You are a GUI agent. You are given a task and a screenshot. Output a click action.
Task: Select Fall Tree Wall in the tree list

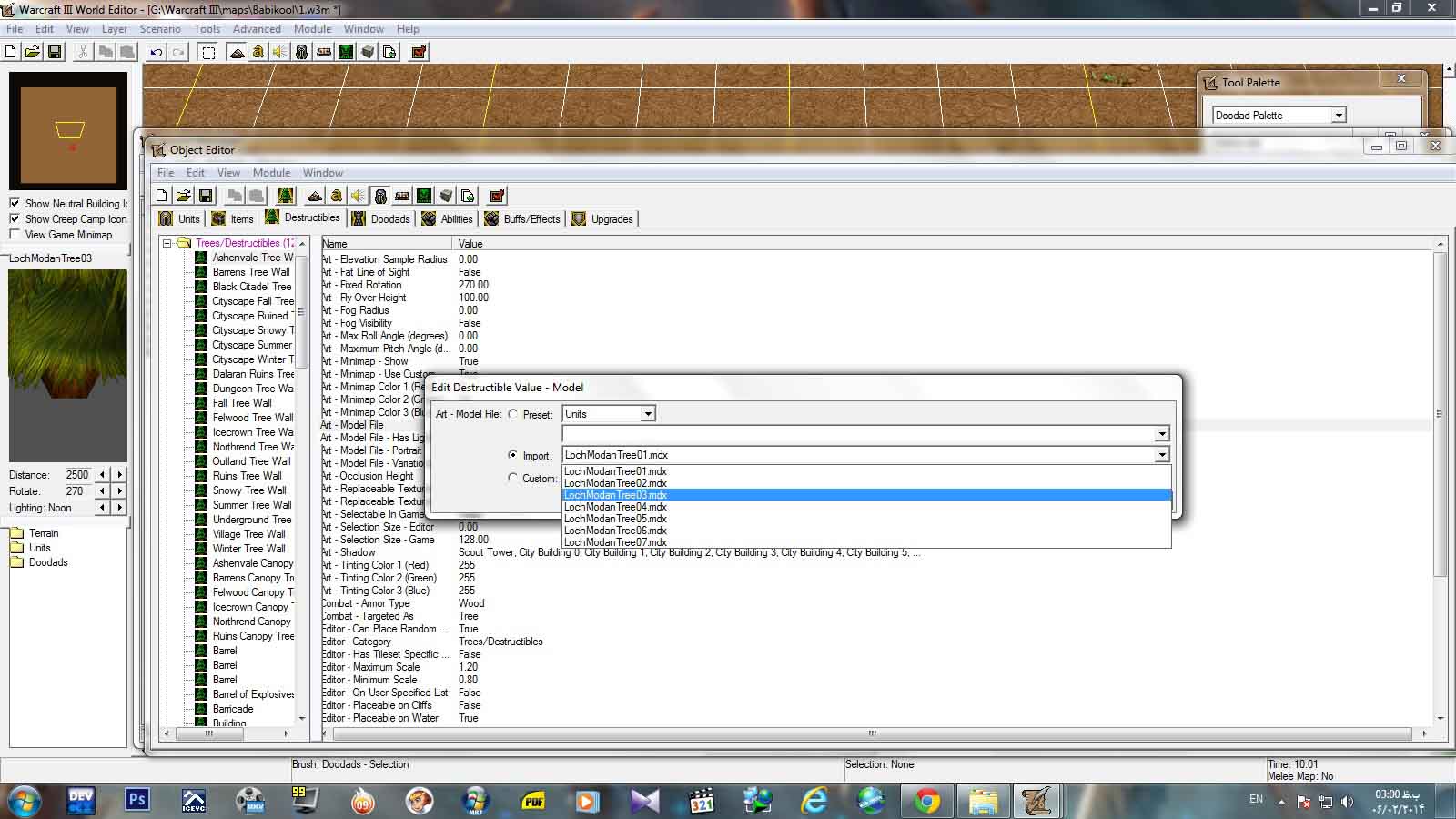tap(242, 403)
